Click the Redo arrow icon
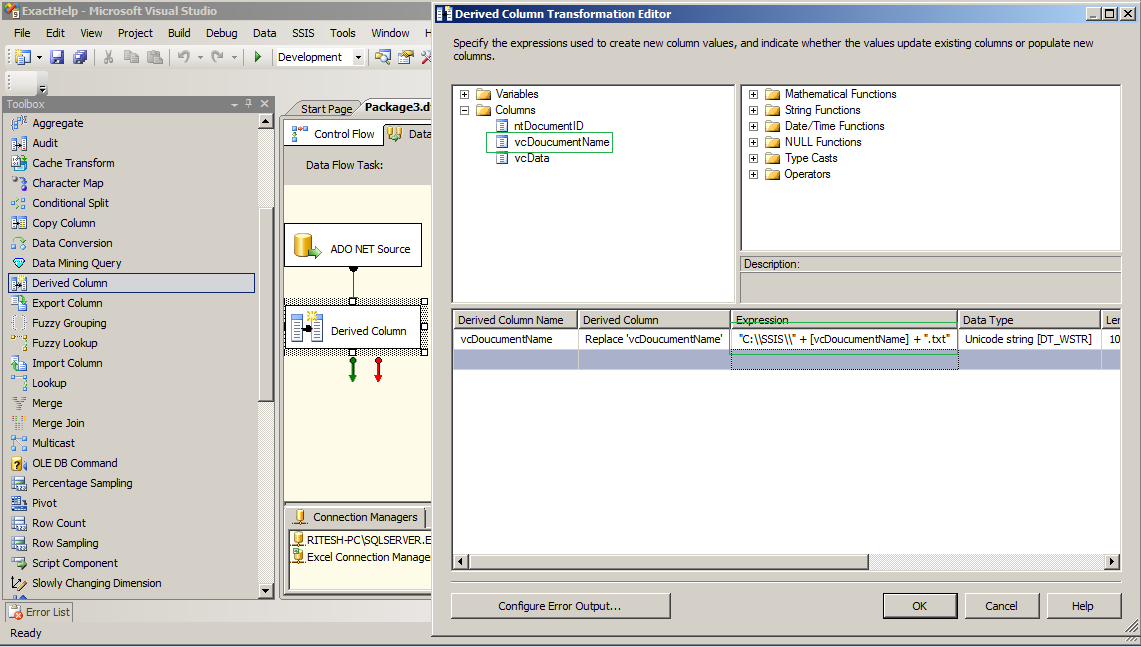Image resolution: width=1141 pixels, height=647 pixels. [x=217, y=57]
